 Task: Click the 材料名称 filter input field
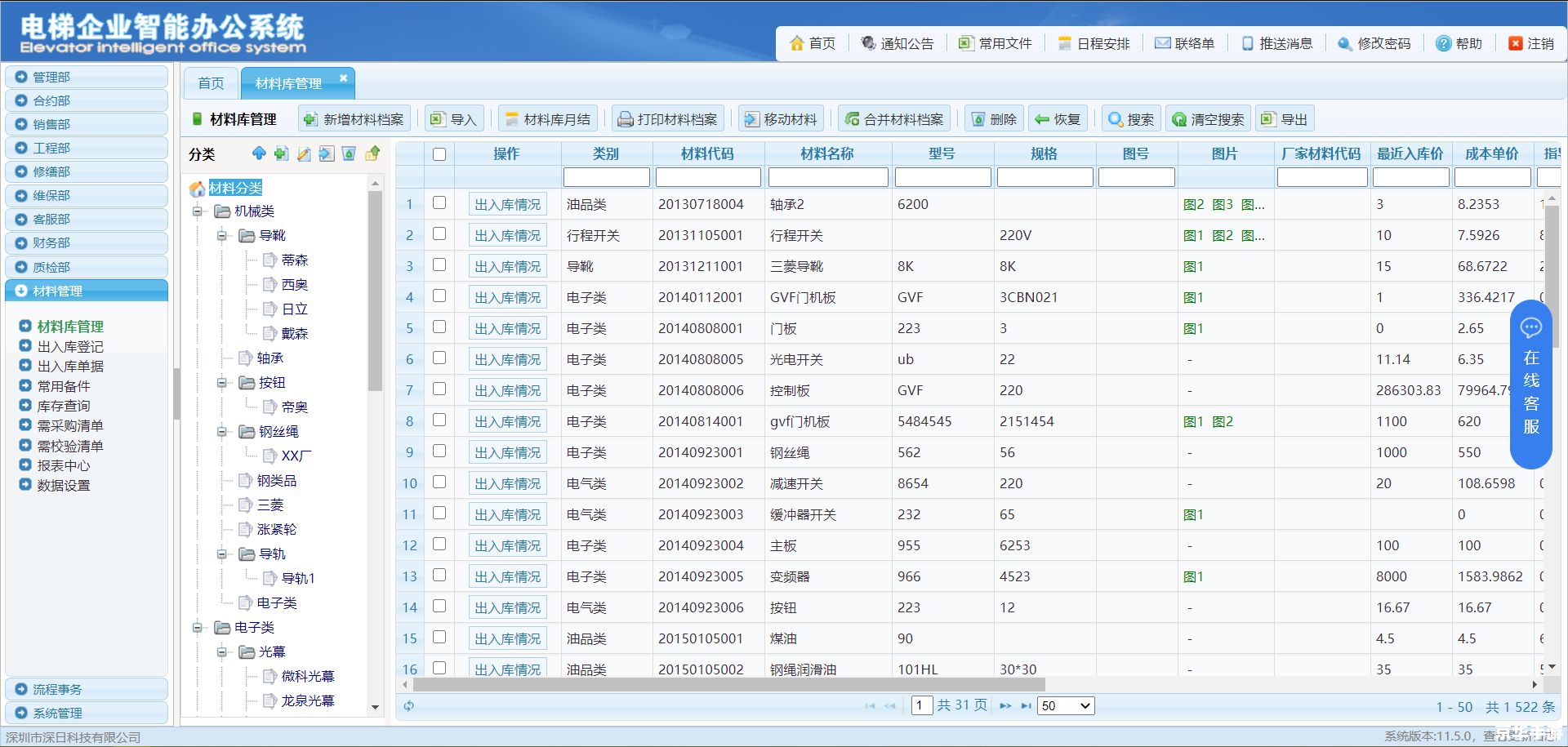[828, 177]
